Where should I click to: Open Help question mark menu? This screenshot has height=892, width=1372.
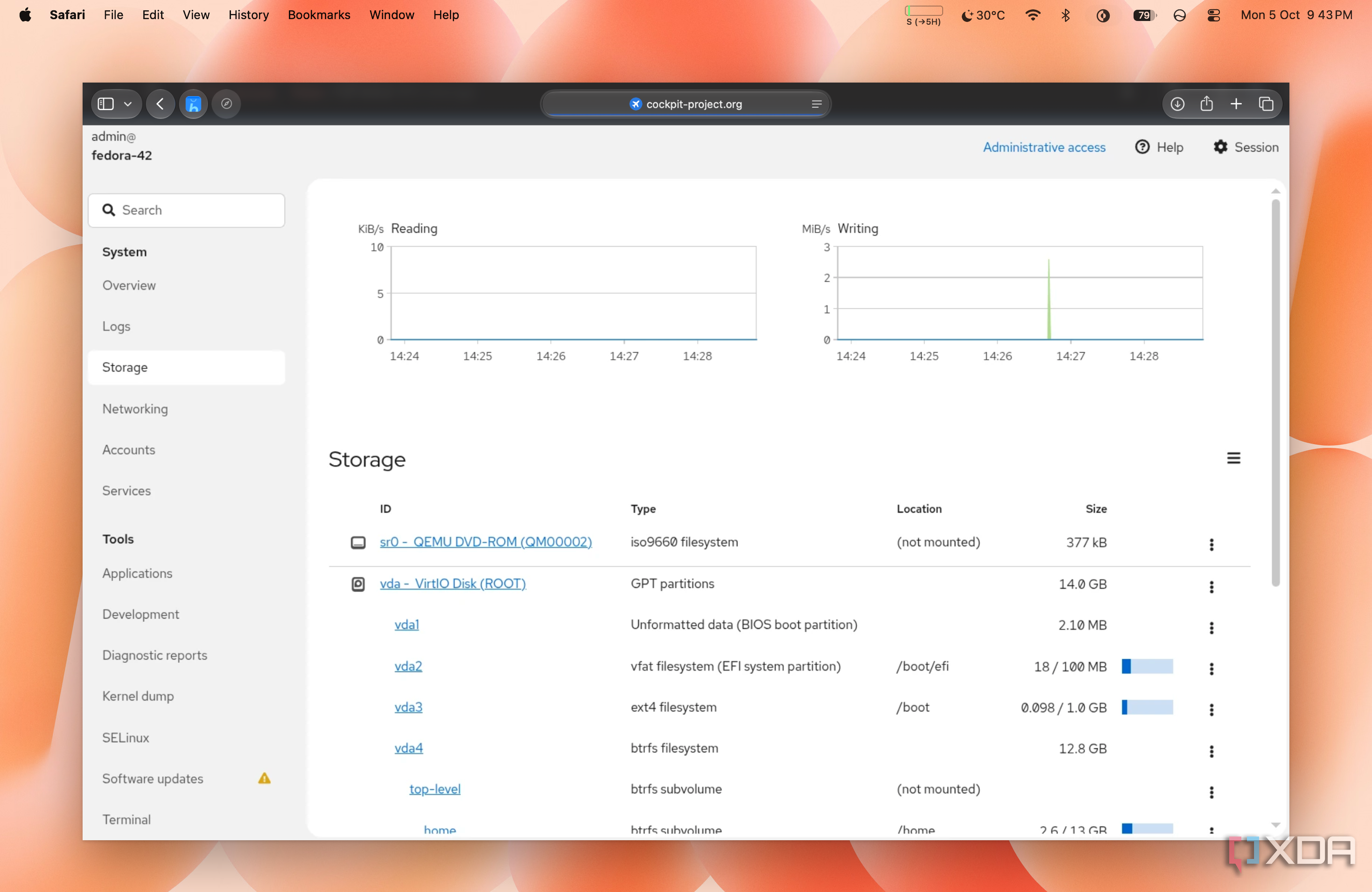[x=1159, y=147]
